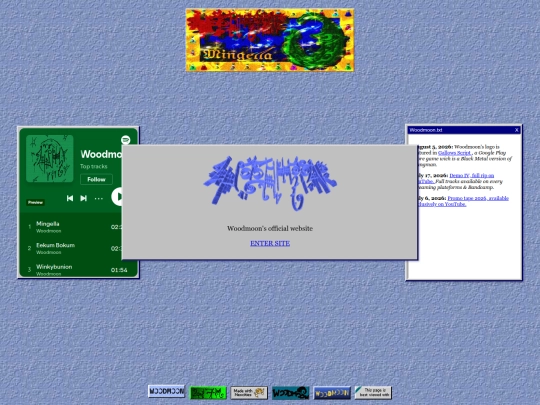
Task: Open the ENTER SITE link
Action: tap(270, 243)
